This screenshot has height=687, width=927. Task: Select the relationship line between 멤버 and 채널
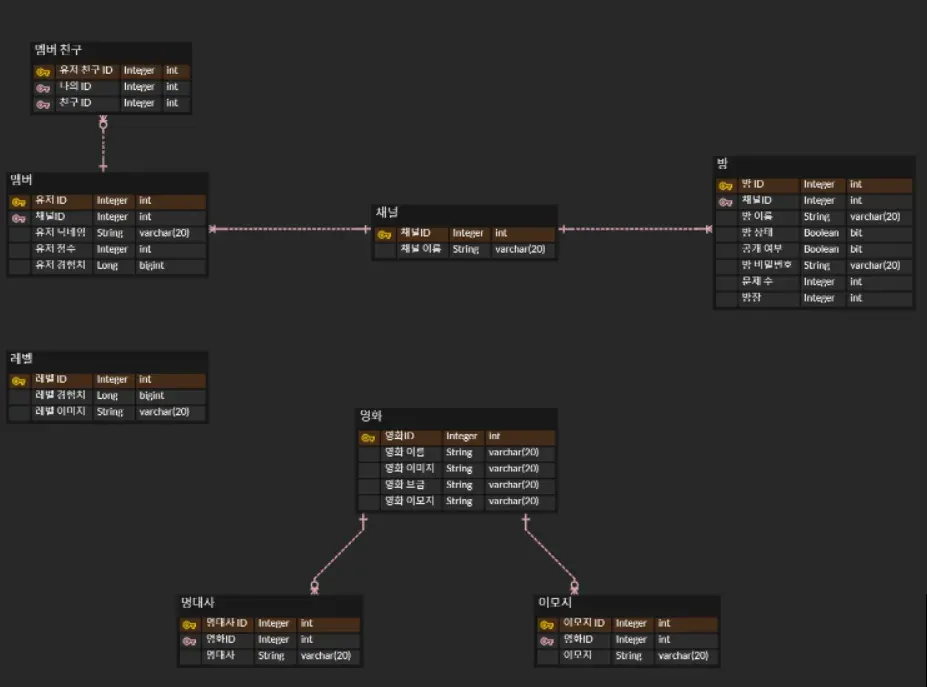click(x=290, y=229)
